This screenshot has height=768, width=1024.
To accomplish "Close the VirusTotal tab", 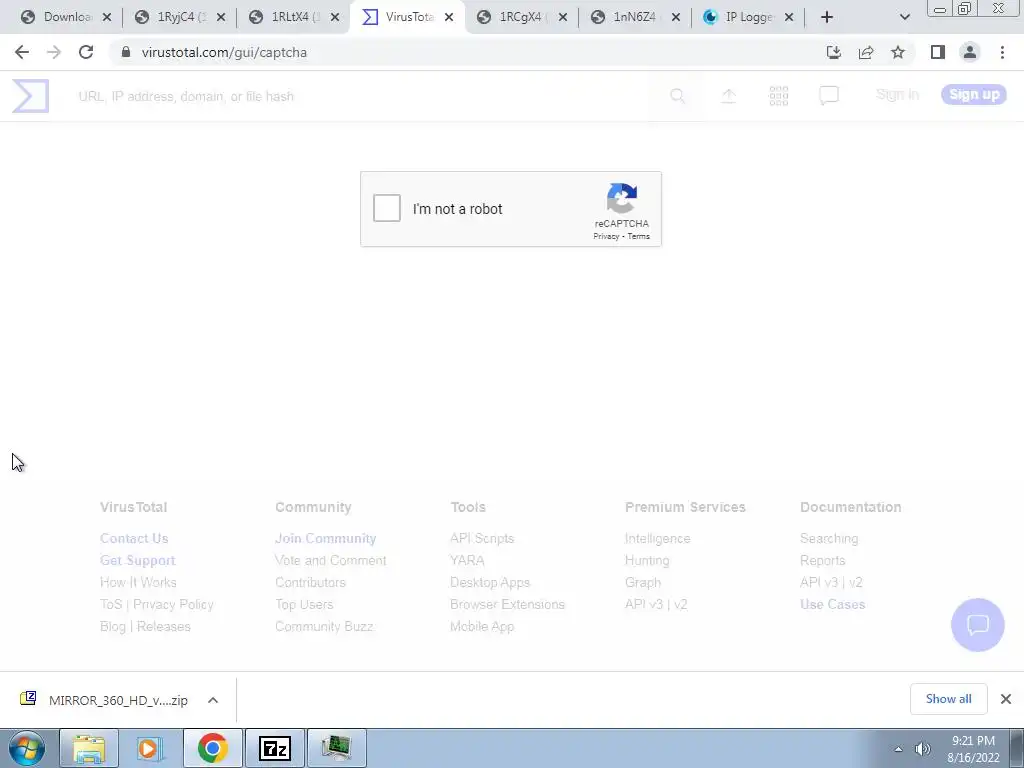I will pos(449,18).
